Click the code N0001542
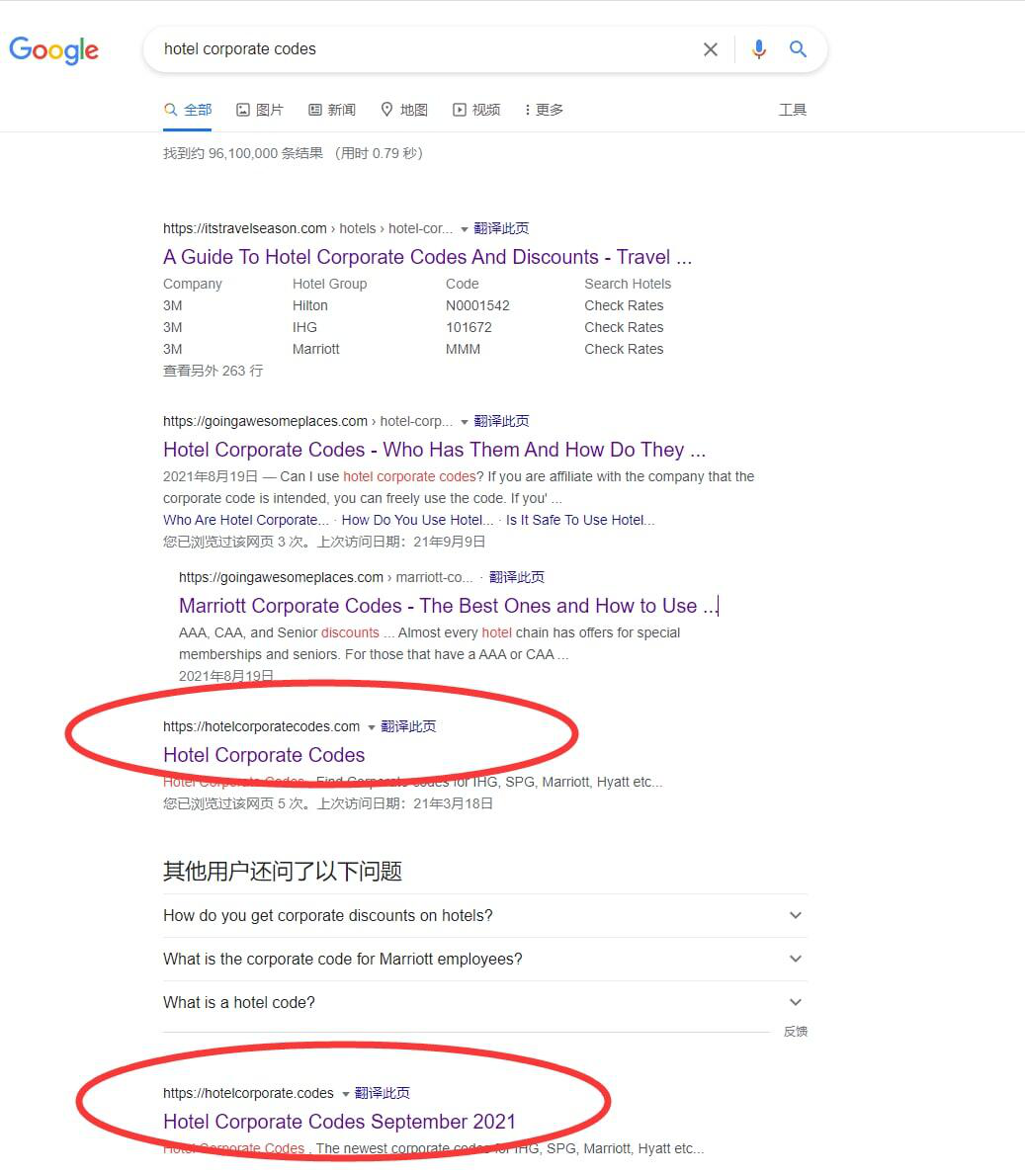 coord(477,305)
